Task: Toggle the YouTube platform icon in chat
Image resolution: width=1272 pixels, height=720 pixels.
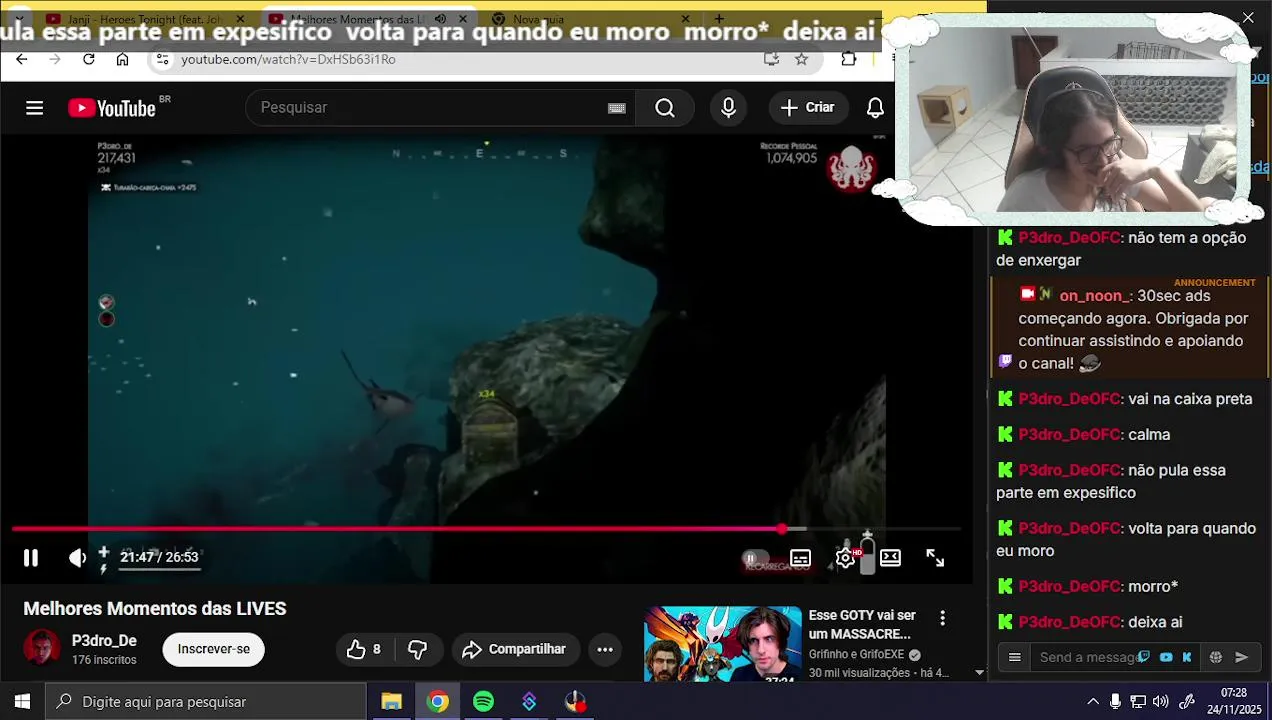Action: click(x=1166, y=657)
